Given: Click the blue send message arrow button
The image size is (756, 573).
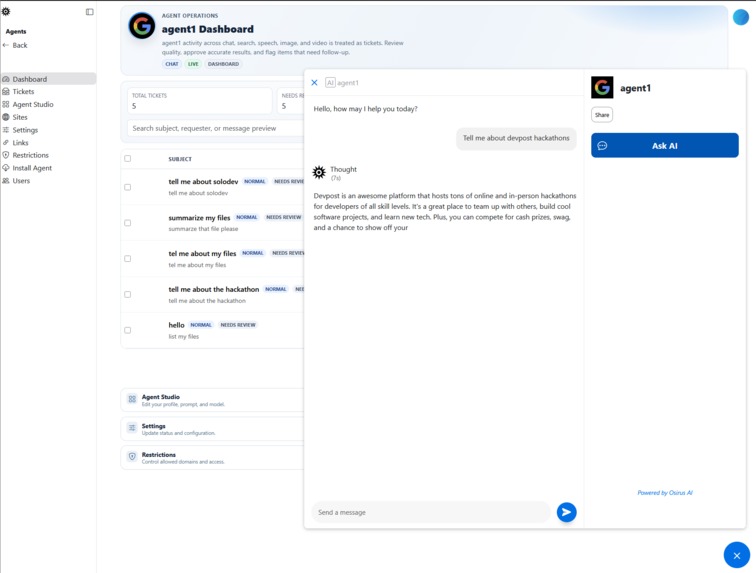Looking at the screenshot, I should pos(567,512).
